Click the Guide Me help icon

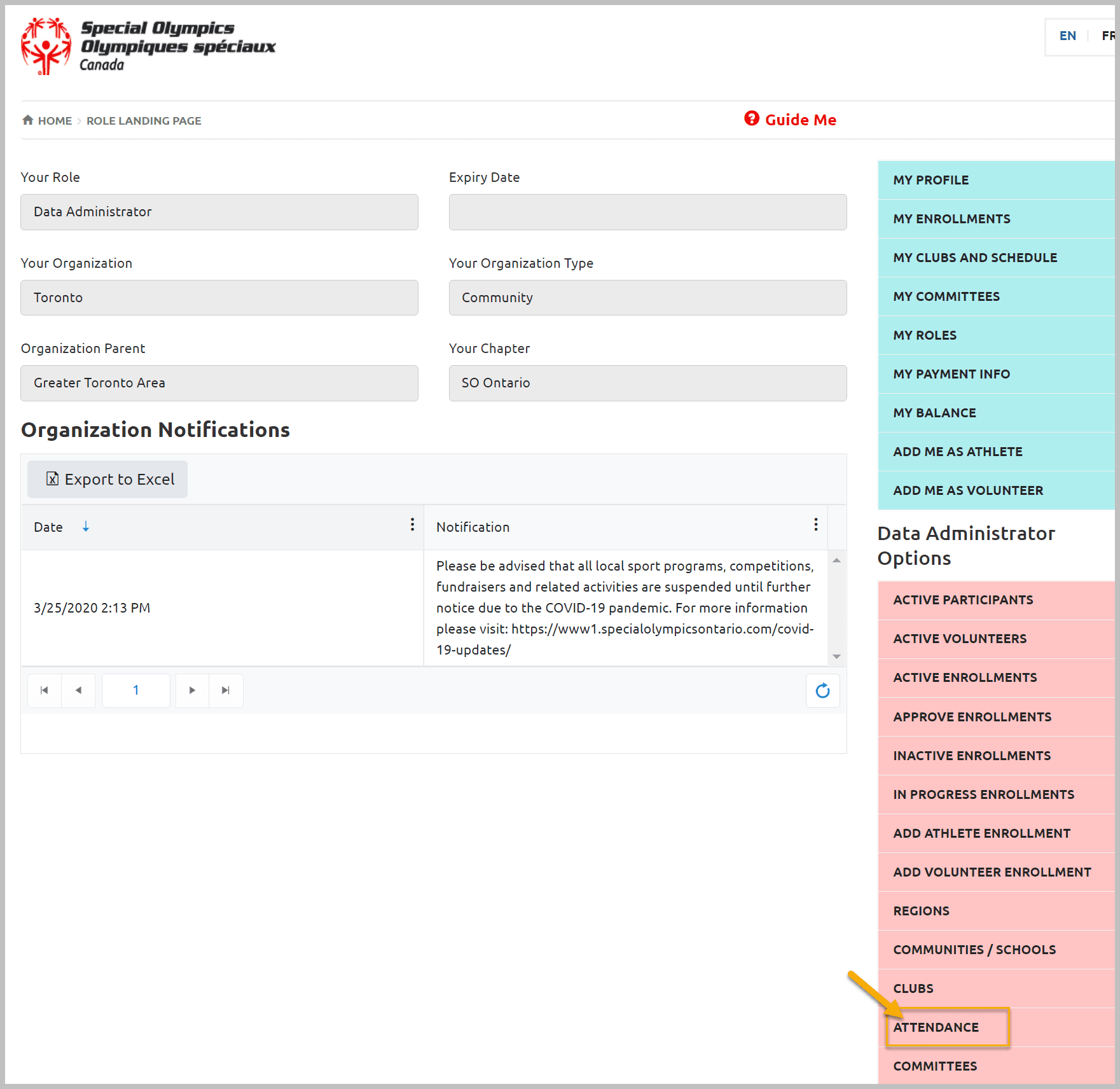click(752, 118)
